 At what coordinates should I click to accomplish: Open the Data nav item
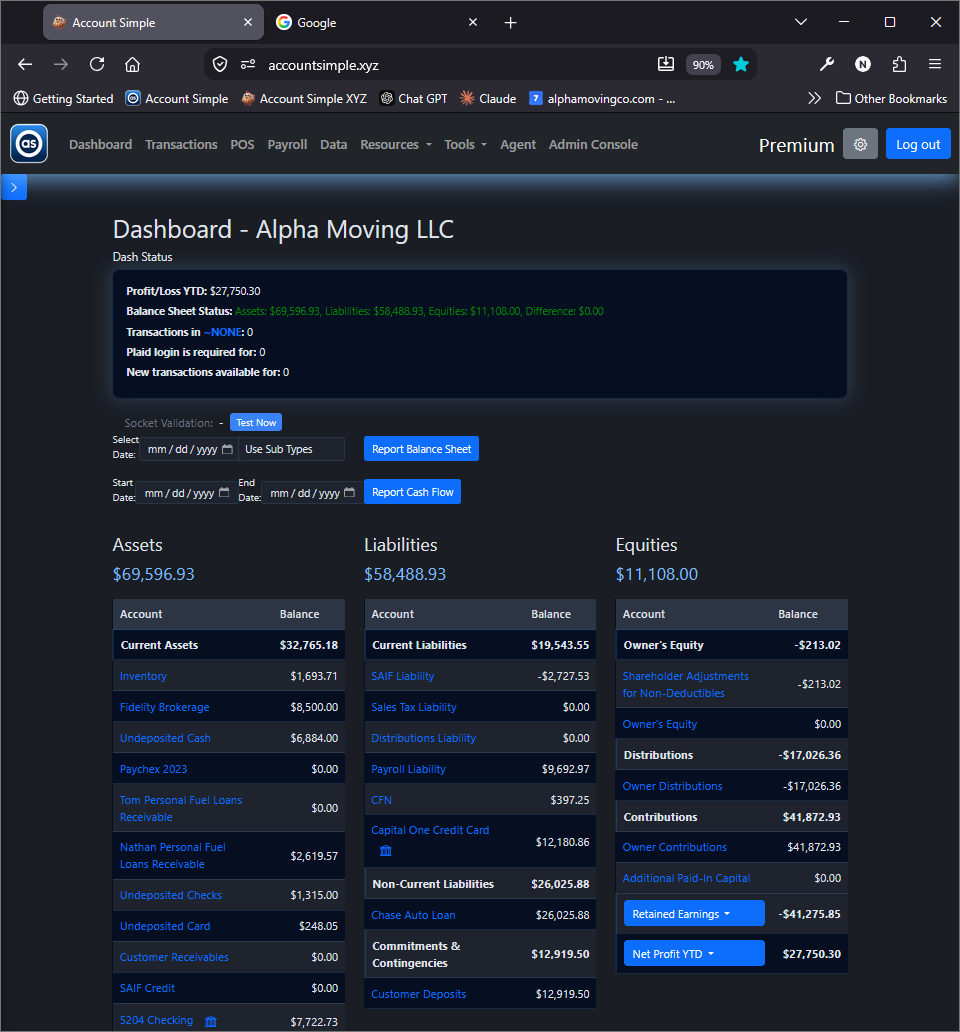(334, 145)
